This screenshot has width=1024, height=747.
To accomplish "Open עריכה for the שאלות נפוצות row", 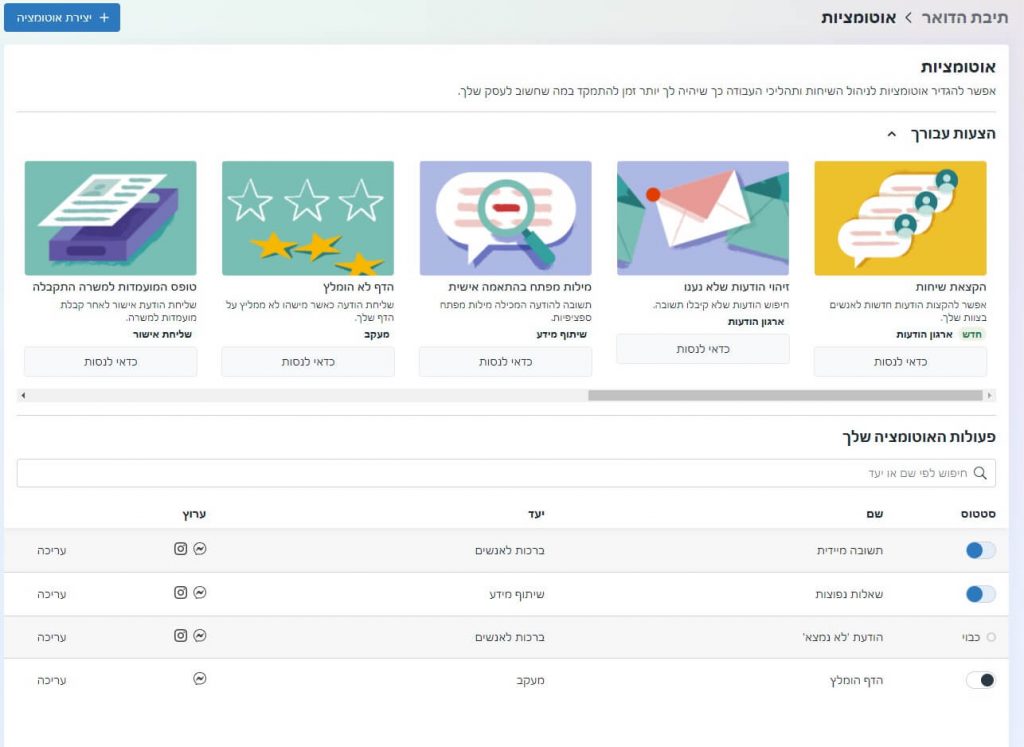I will click(52, 594).
